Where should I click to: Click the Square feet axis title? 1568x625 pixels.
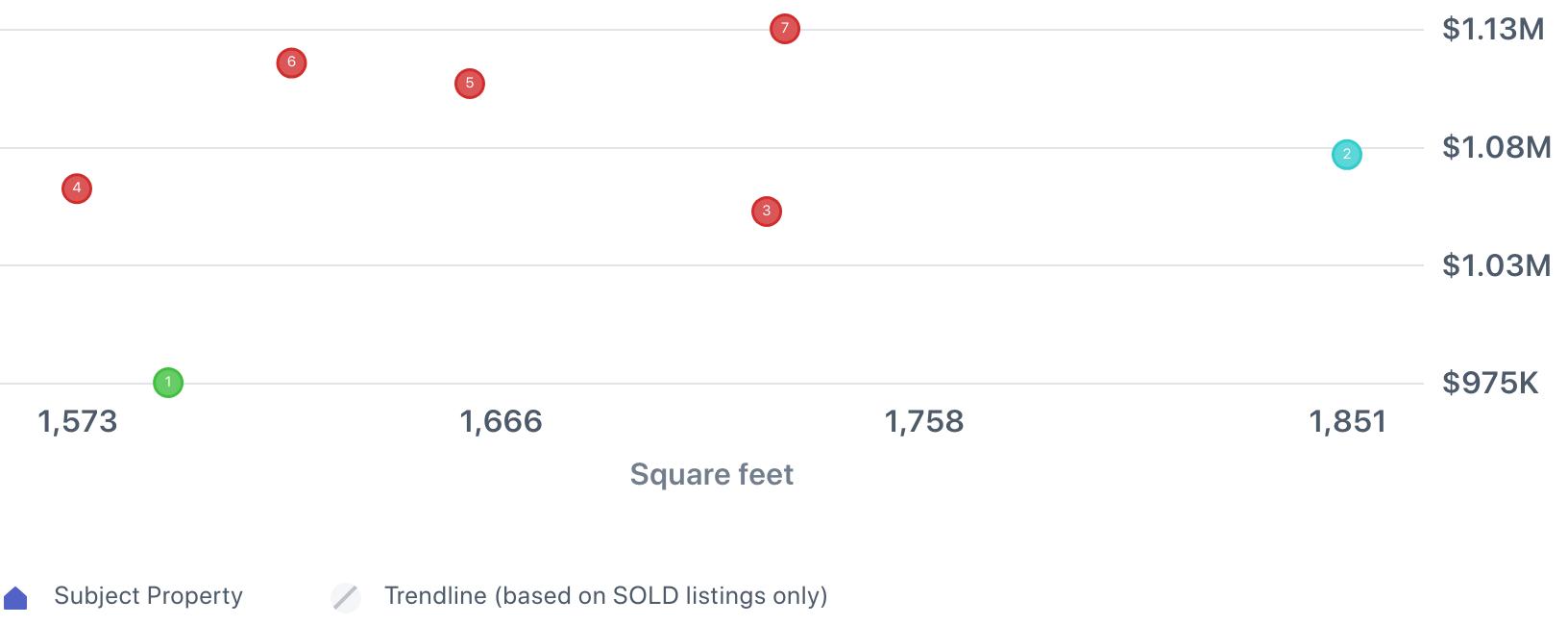point(712,474)
